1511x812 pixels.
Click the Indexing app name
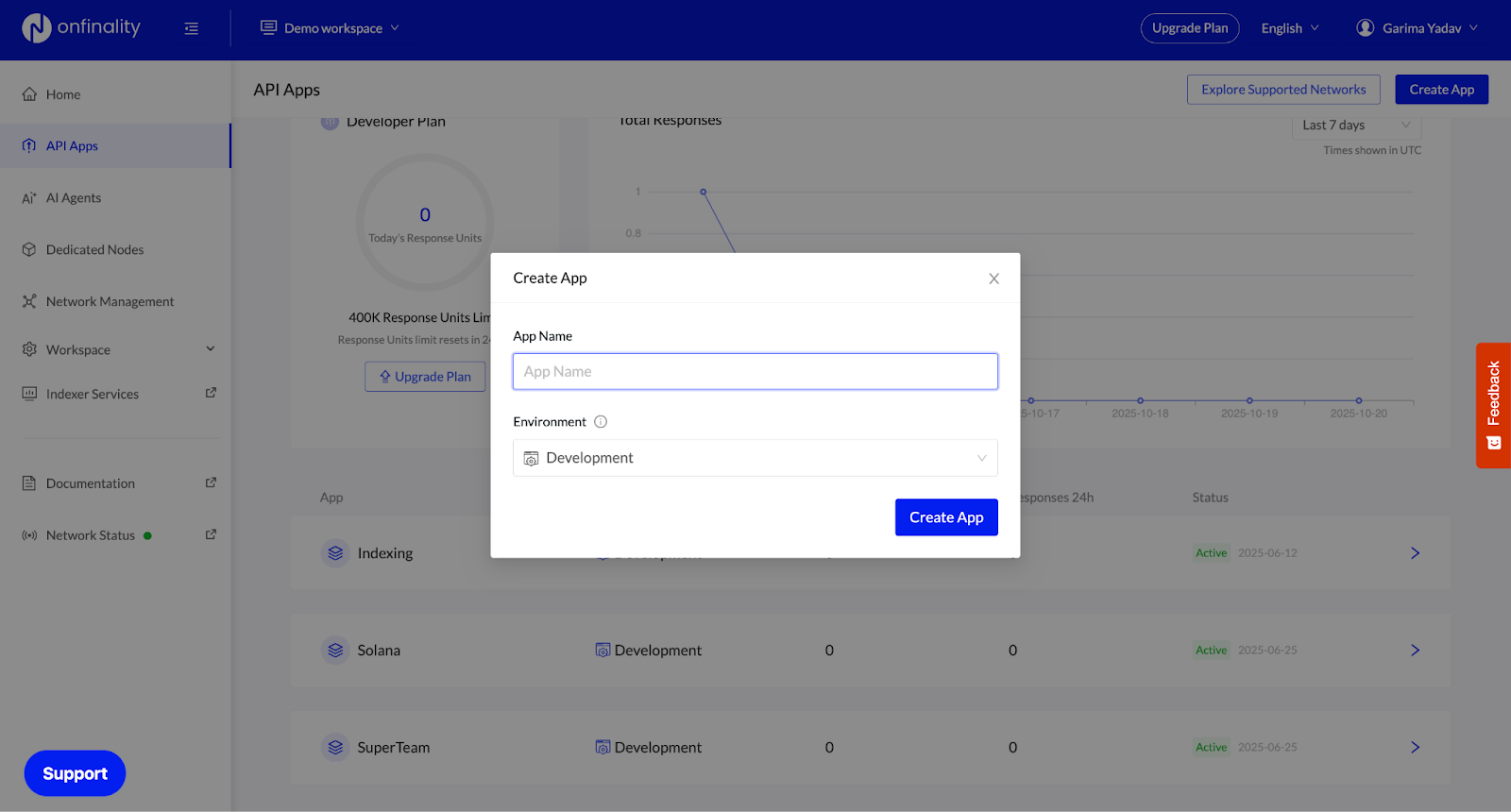pos(385,553)
